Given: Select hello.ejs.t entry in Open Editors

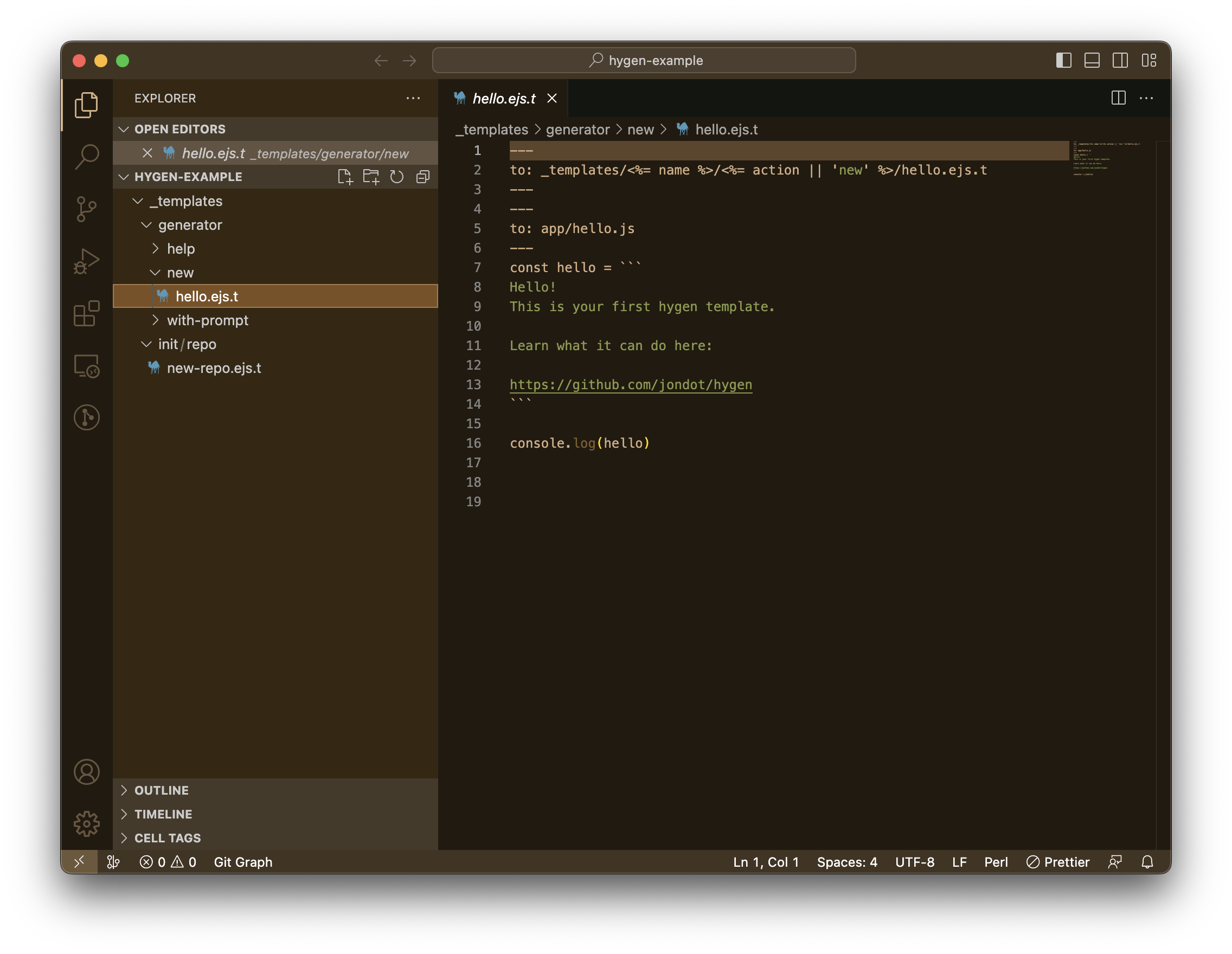Looking at the screenshot, I should 275,153.
